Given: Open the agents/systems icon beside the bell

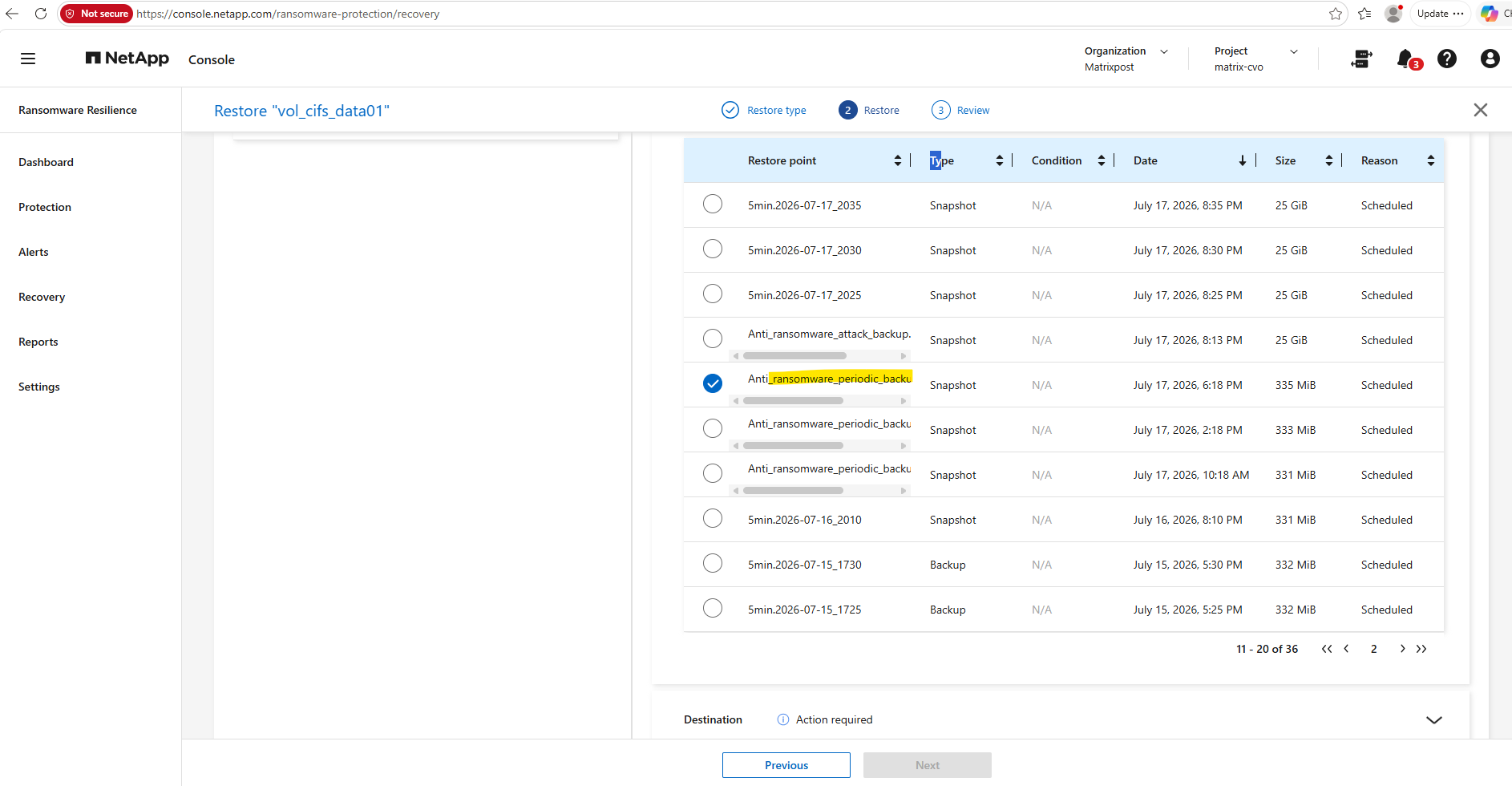Looking at the screenshot, I should tap(1361, 59).
